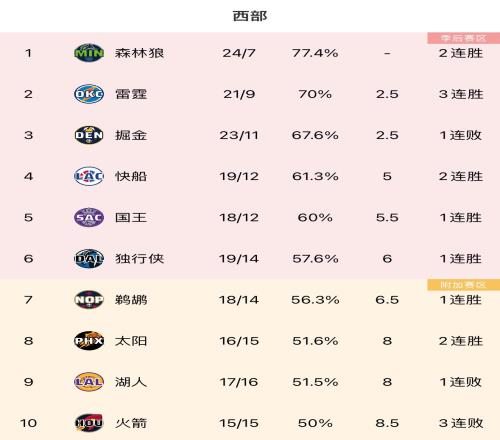Click the 火箭 3连败 streak text
Viewport: 500px width, 440px height.
461,423
